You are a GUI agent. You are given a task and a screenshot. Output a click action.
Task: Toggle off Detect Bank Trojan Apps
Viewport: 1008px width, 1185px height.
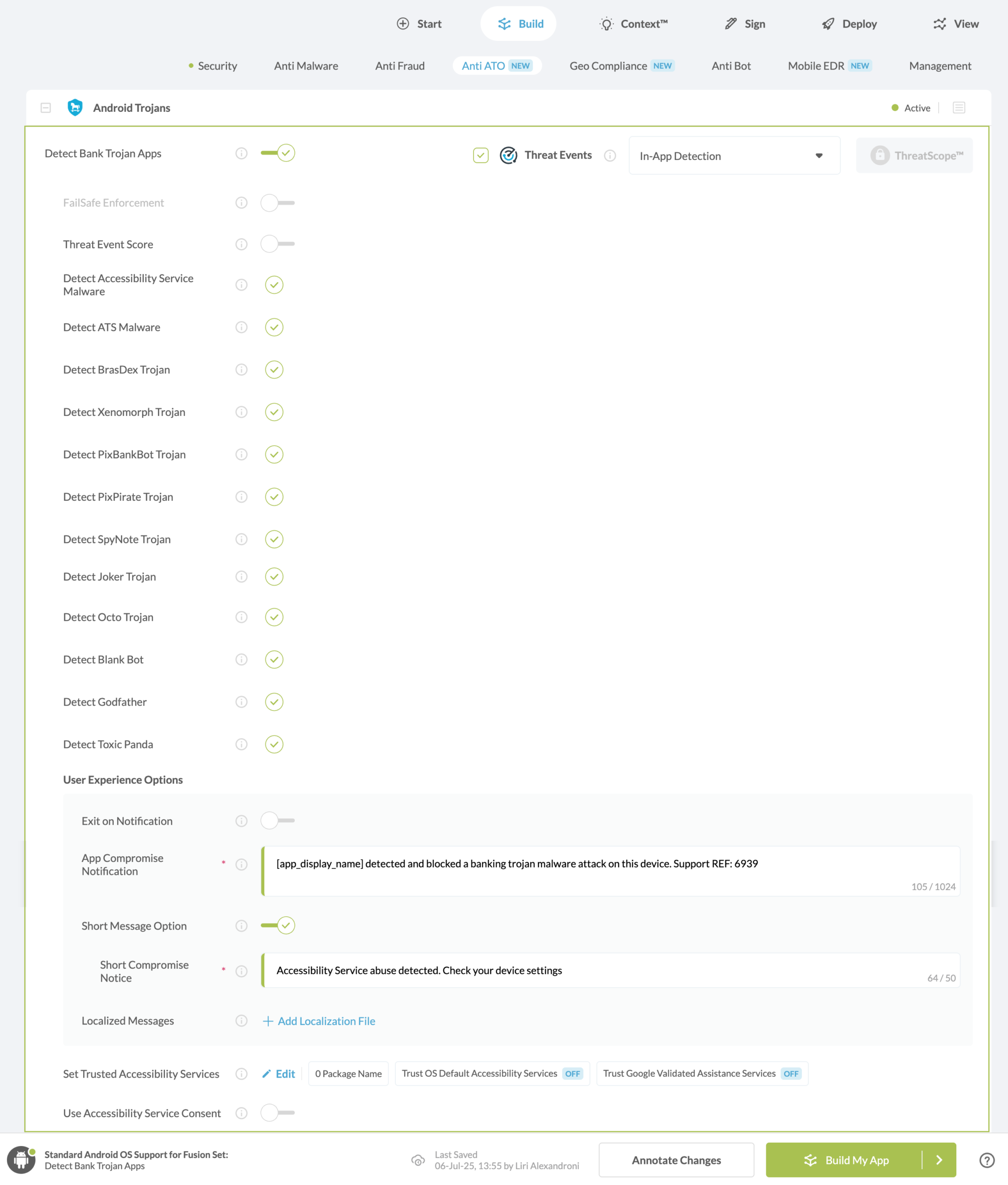pyautogui.click(x=278, y=153)
